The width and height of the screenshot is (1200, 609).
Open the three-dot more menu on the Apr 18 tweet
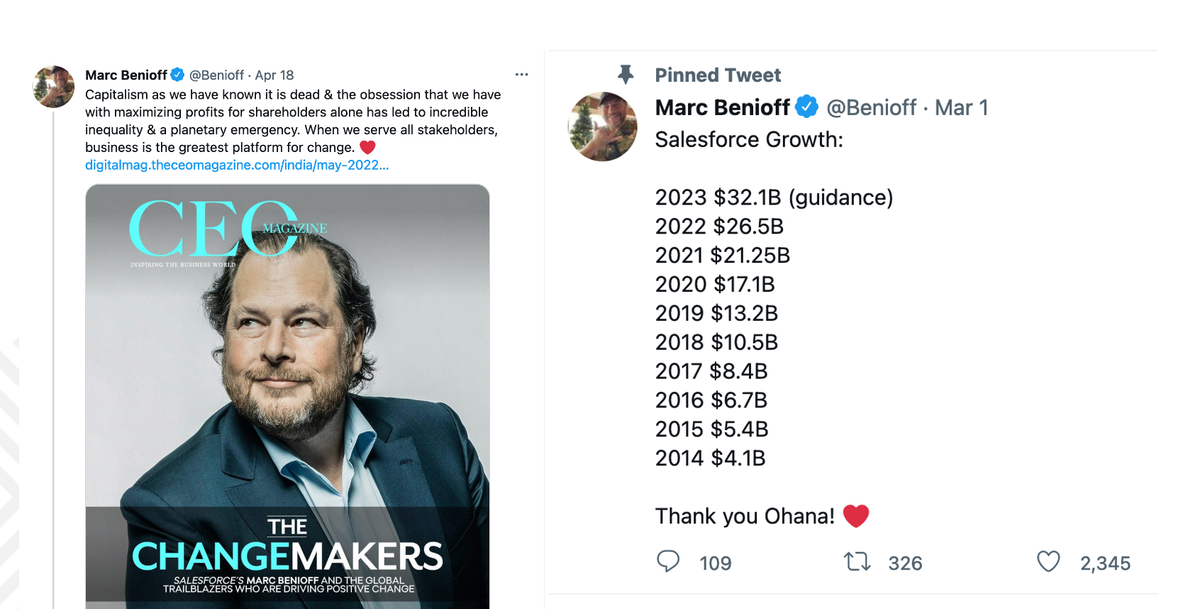pos(521,75)
